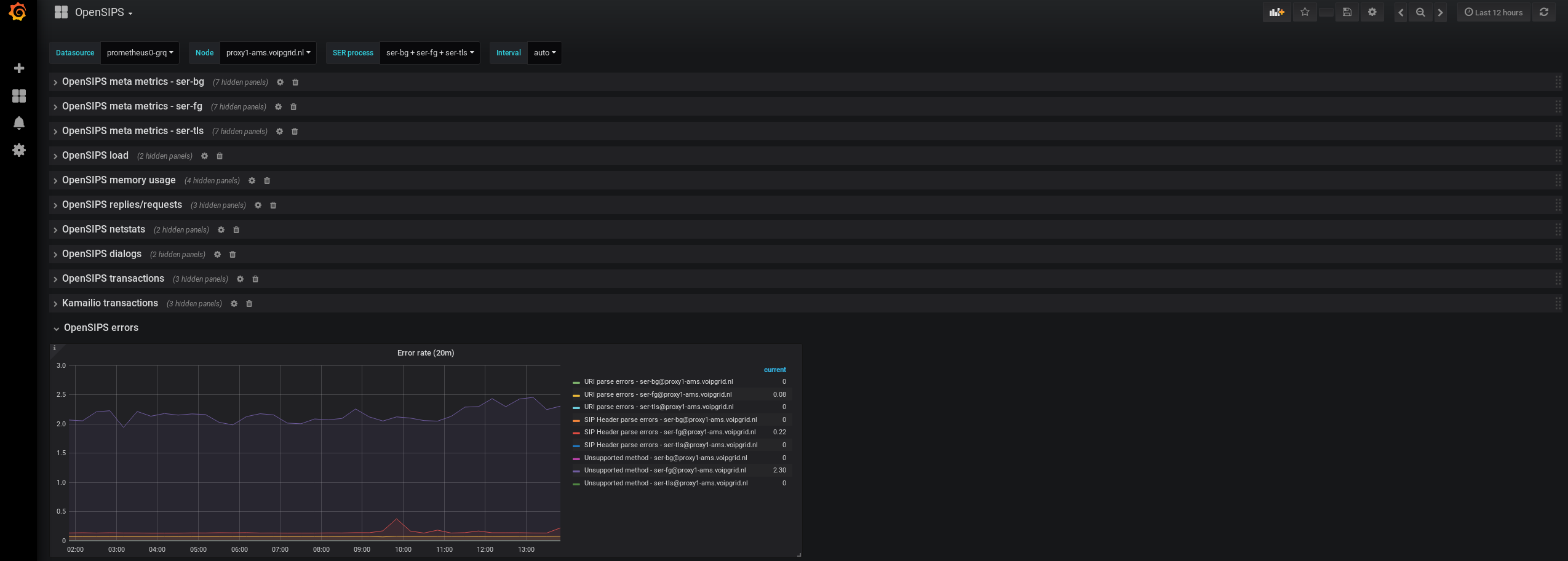Expand the OpenSIPS meta metrics - ser-bg row
1568x561 pixels.
(x=133, y=82)
